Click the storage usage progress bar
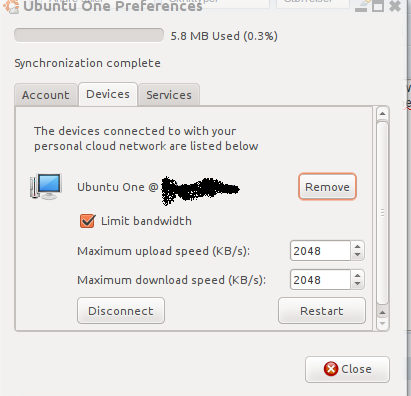The width and height of the screenshot is (411, 396). [89, 35]
